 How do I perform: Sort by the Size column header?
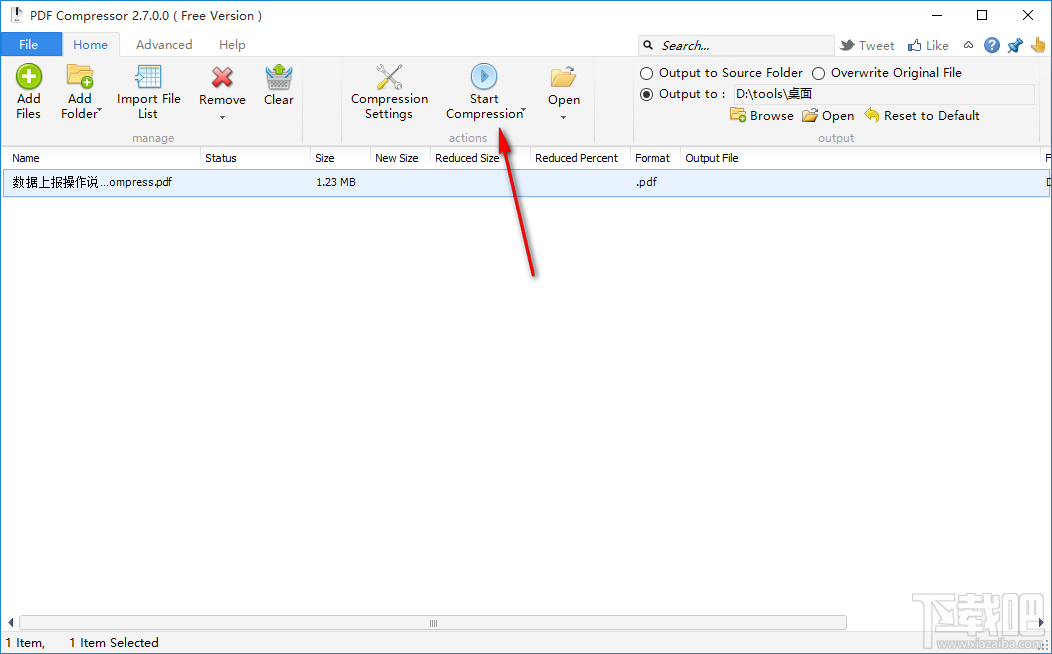341,158
